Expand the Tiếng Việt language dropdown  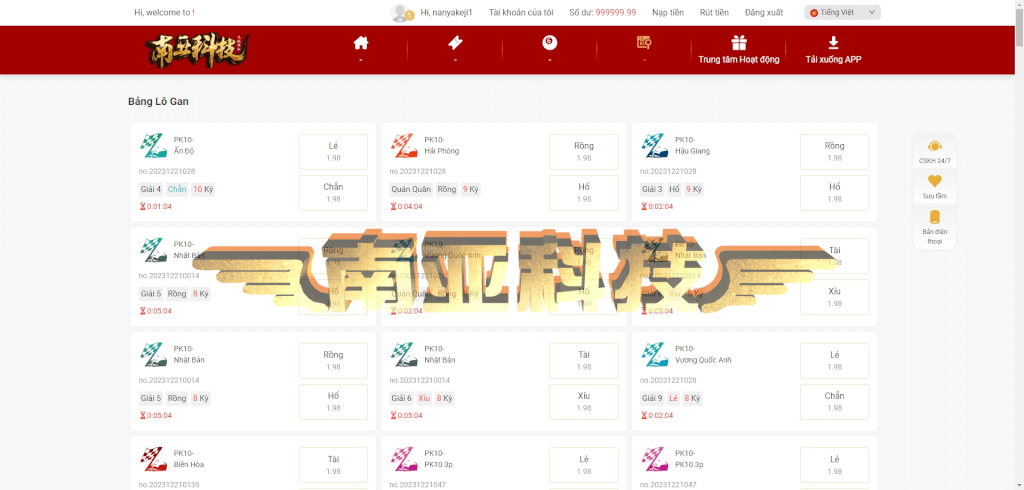click(842, 12)
